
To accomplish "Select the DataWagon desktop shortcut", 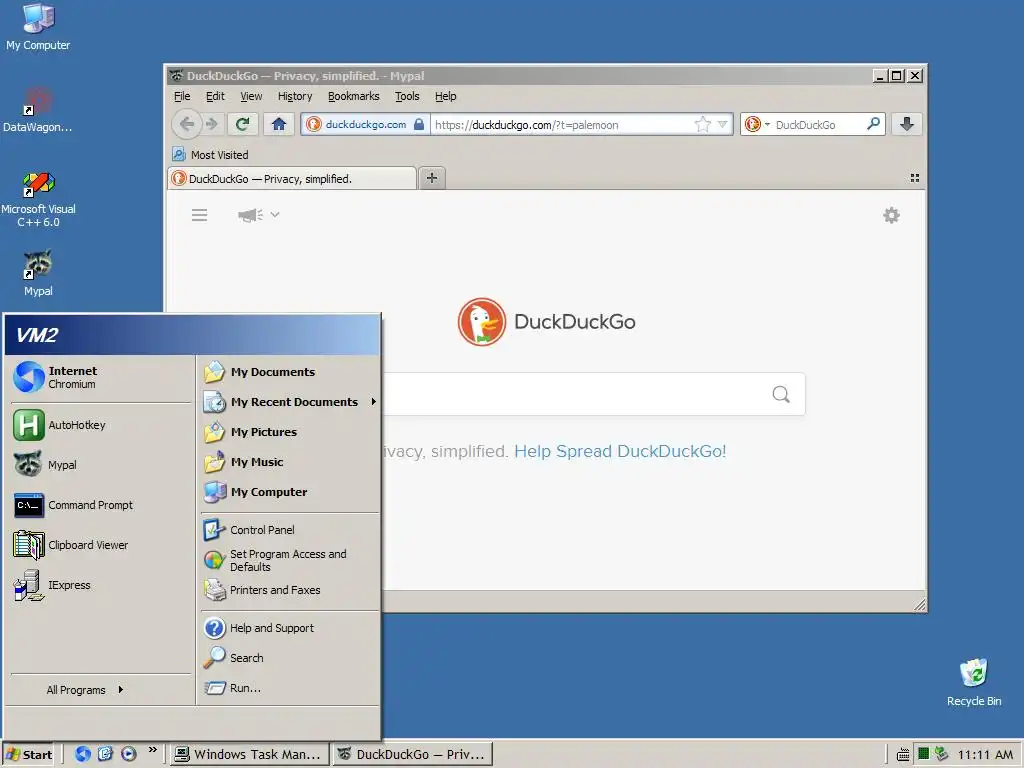I will click(38, 110).
